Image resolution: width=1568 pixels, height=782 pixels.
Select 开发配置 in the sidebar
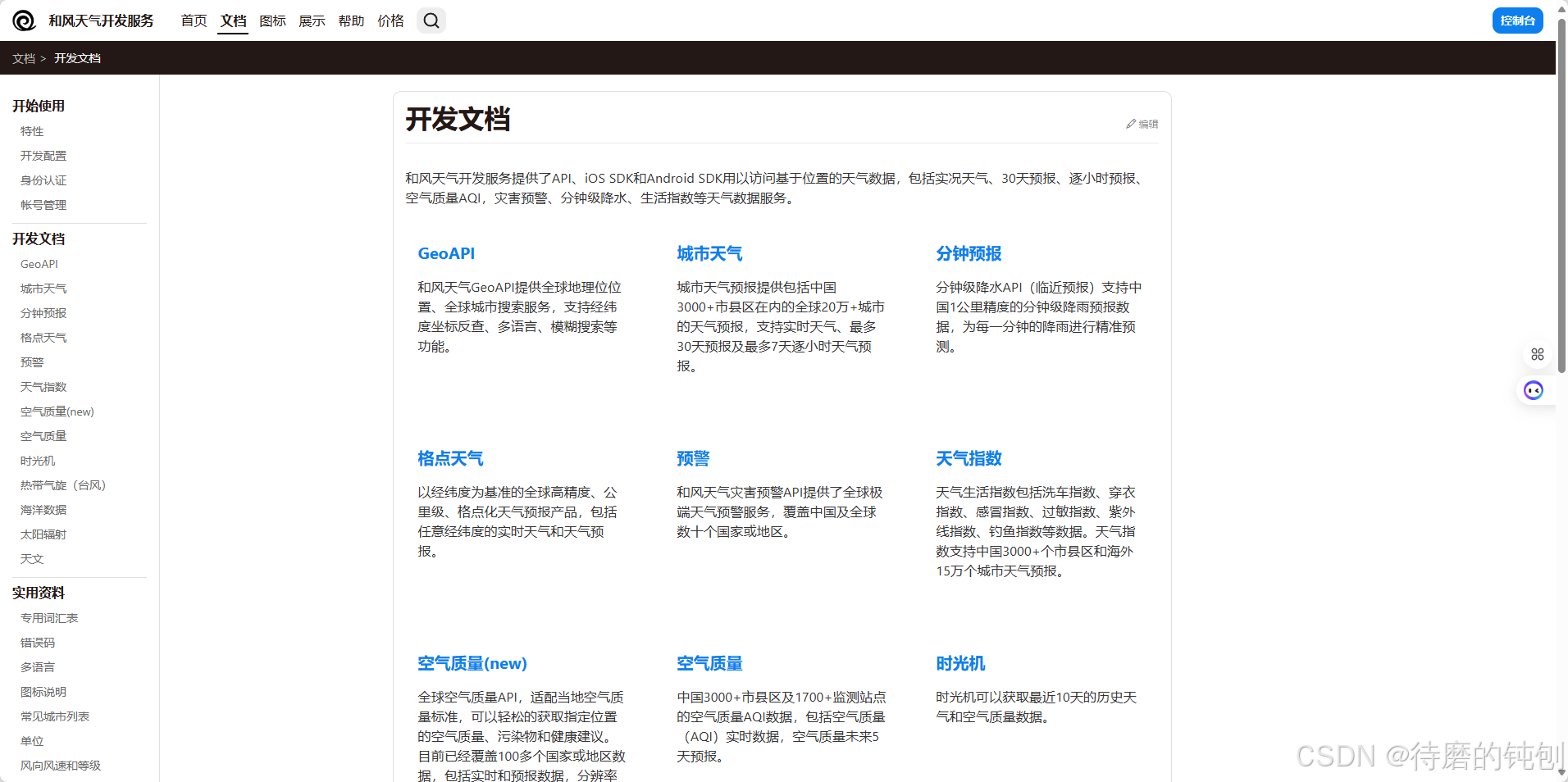point(43,156)
